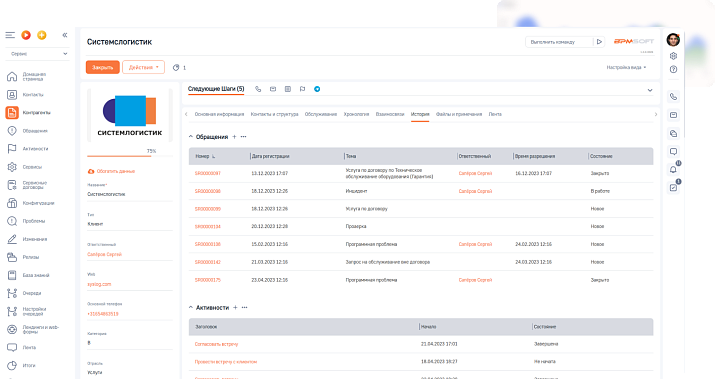Open the Сервис workspace dropdown

[x=38, y=54]
